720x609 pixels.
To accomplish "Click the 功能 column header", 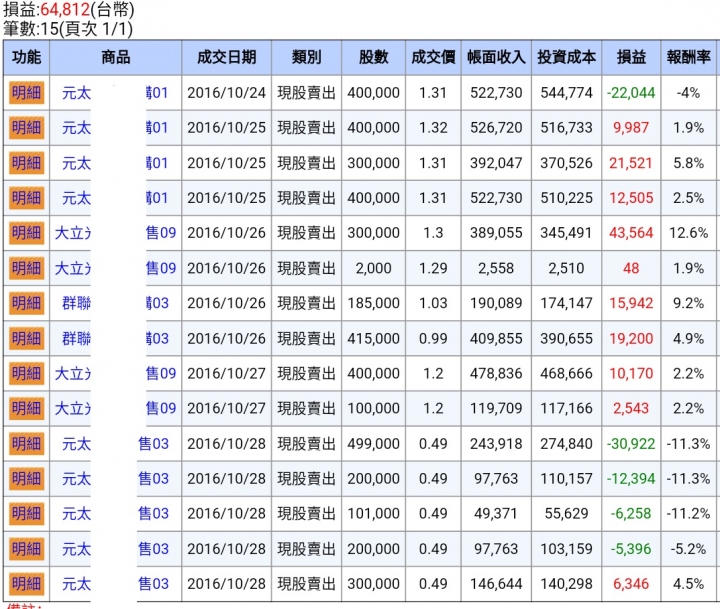I will (x=26, y=57).
